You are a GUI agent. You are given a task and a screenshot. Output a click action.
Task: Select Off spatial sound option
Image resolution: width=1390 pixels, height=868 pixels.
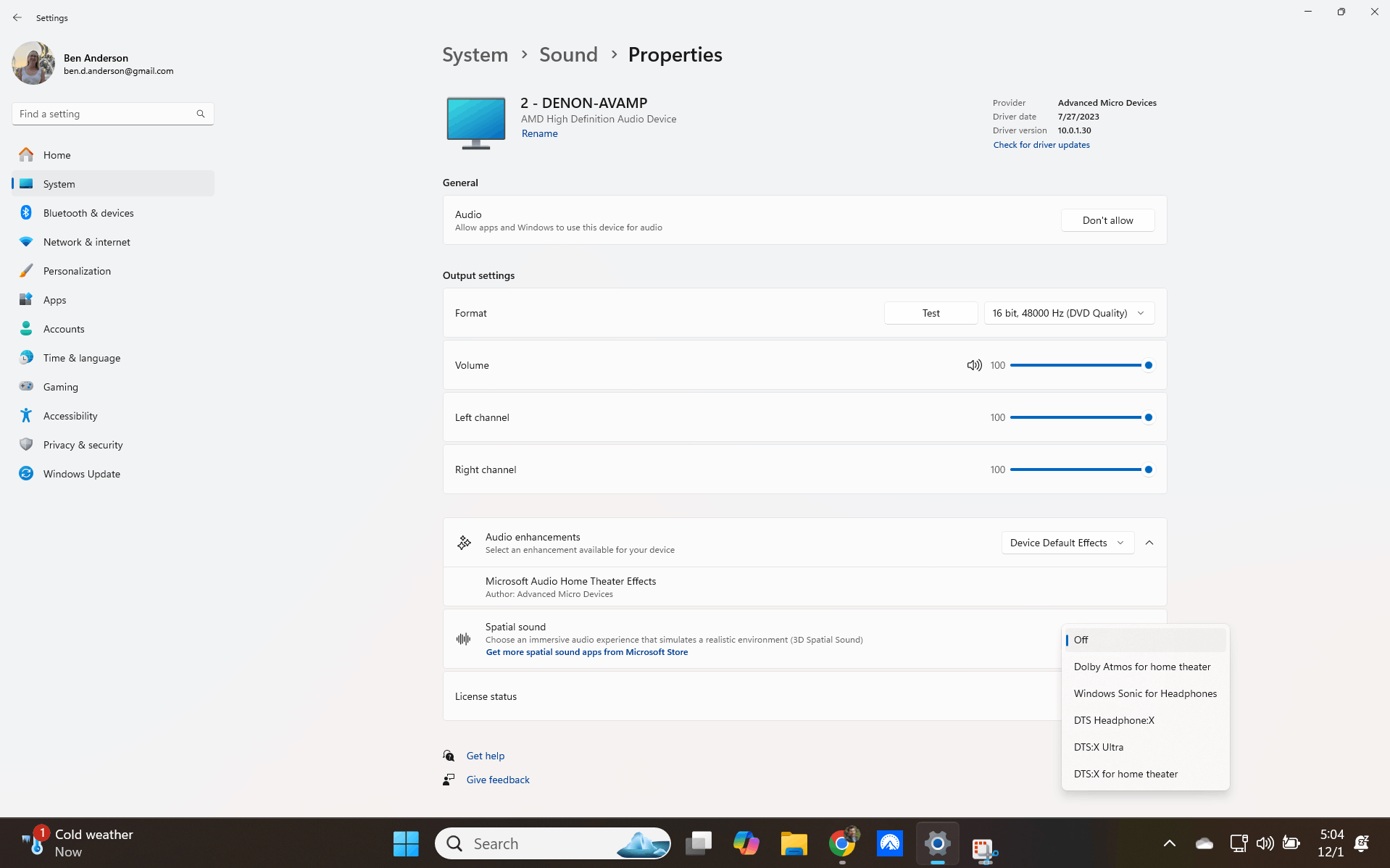coord(1145,640)
